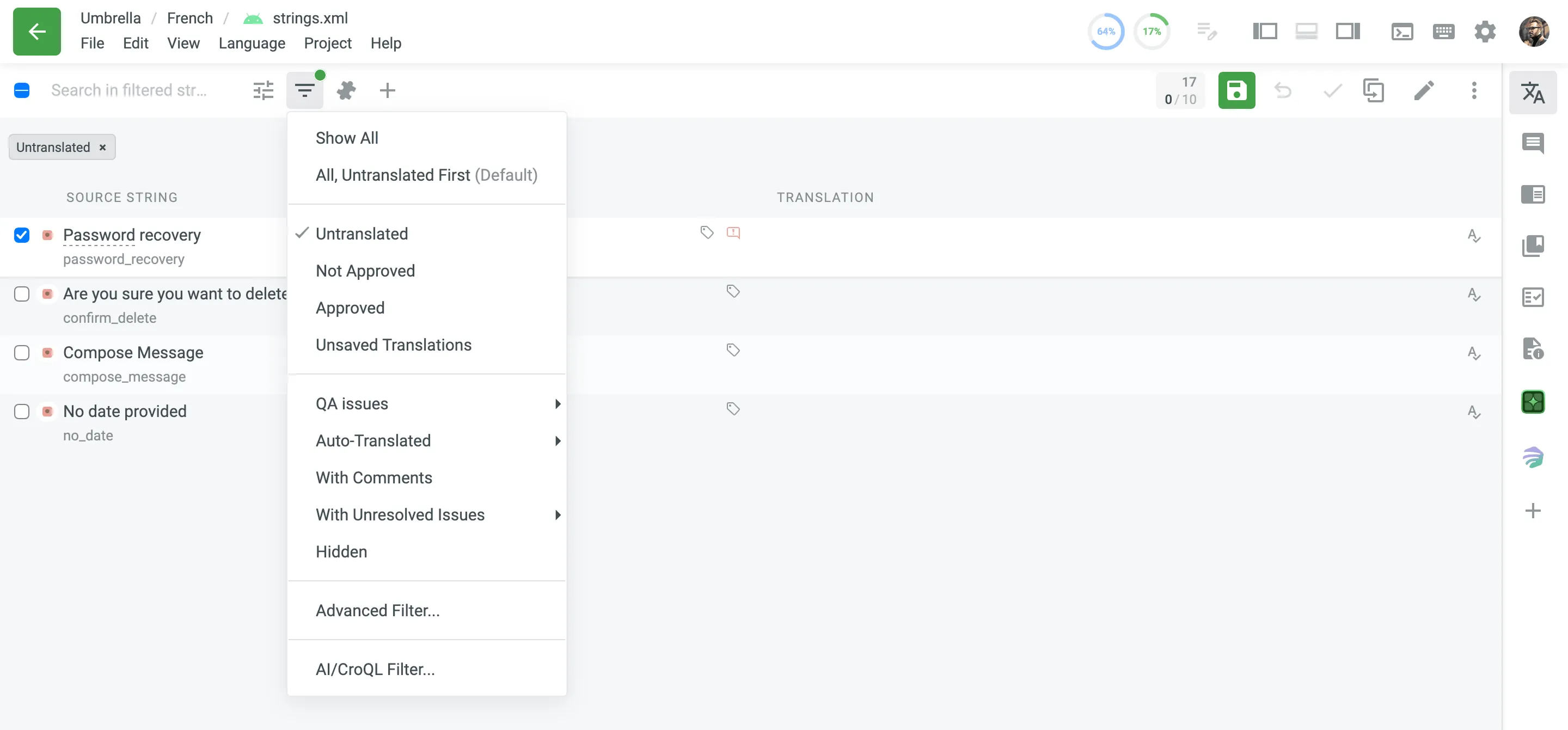This screenshot has width=1568, height=730.
Task: Open the three-dot more menu
Action: pos(1474,91)
